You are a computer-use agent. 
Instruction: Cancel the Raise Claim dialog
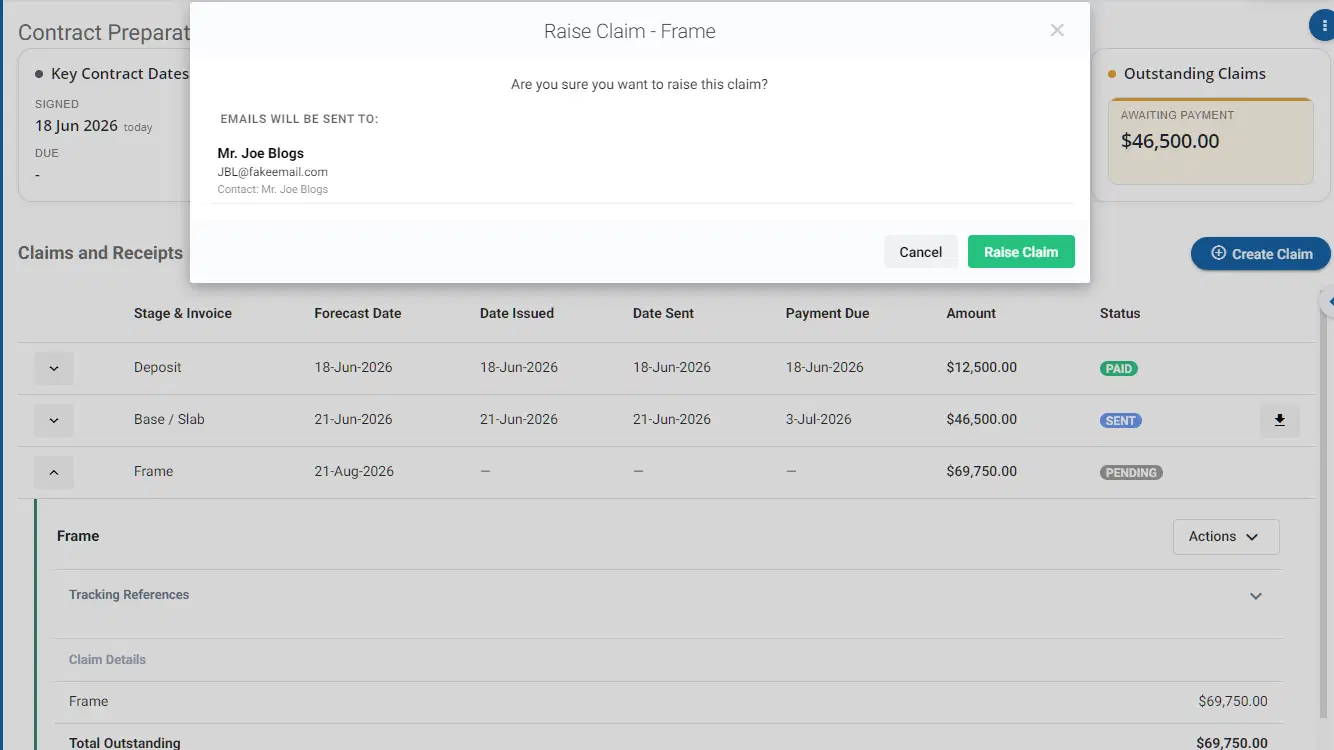click(920, 252)
